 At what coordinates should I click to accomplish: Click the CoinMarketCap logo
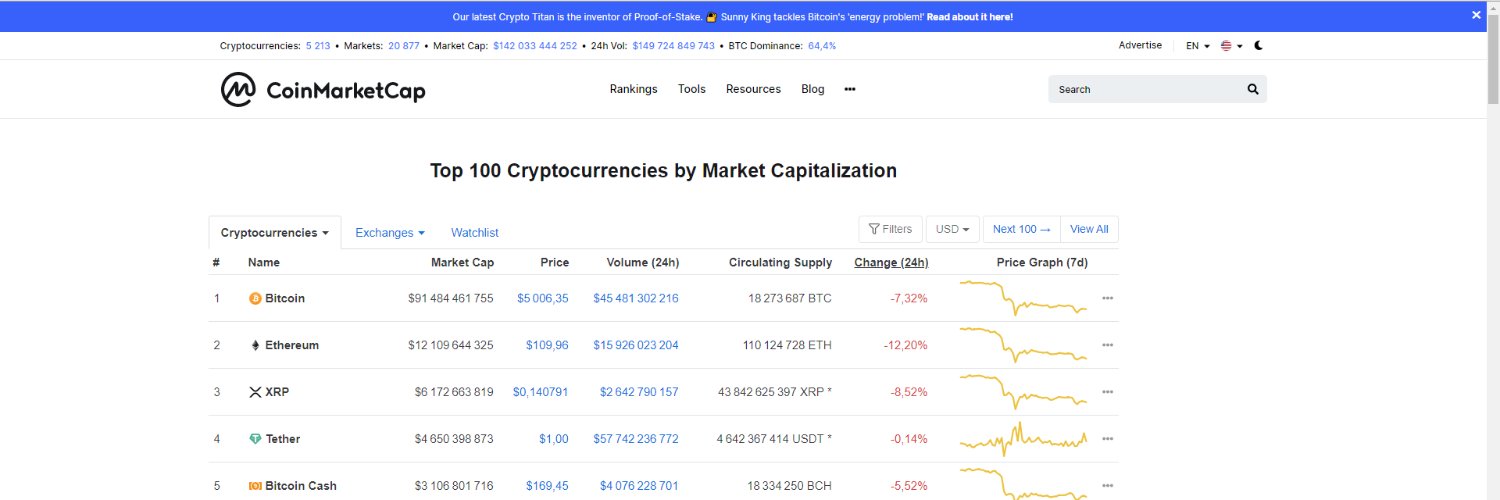pyautogui.click(x=323, y=90)
